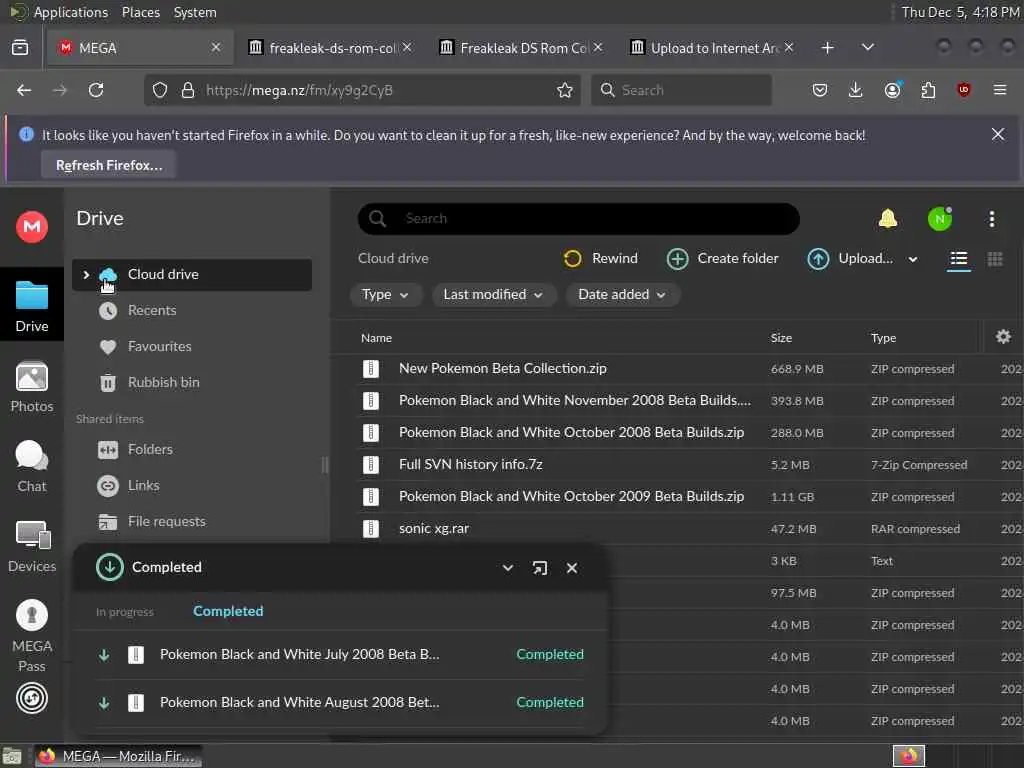Open the Applications menu
Viewport: 1024px width, 768px height.
pos(71,12)
